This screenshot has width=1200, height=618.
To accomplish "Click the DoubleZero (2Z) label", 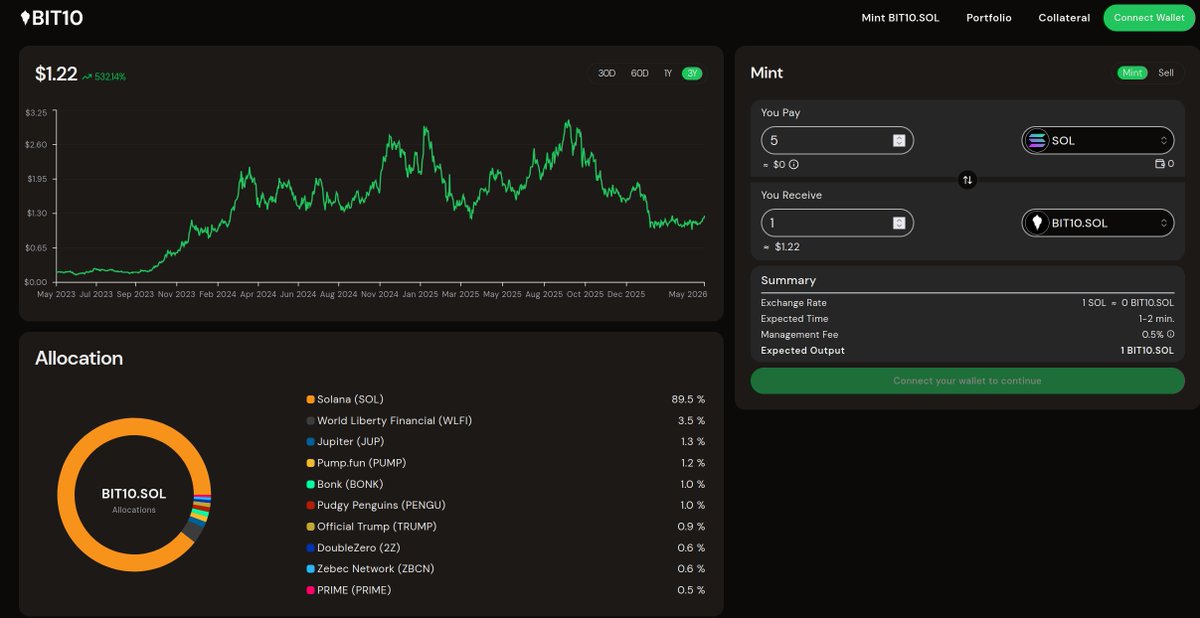I will pos(357,548).
